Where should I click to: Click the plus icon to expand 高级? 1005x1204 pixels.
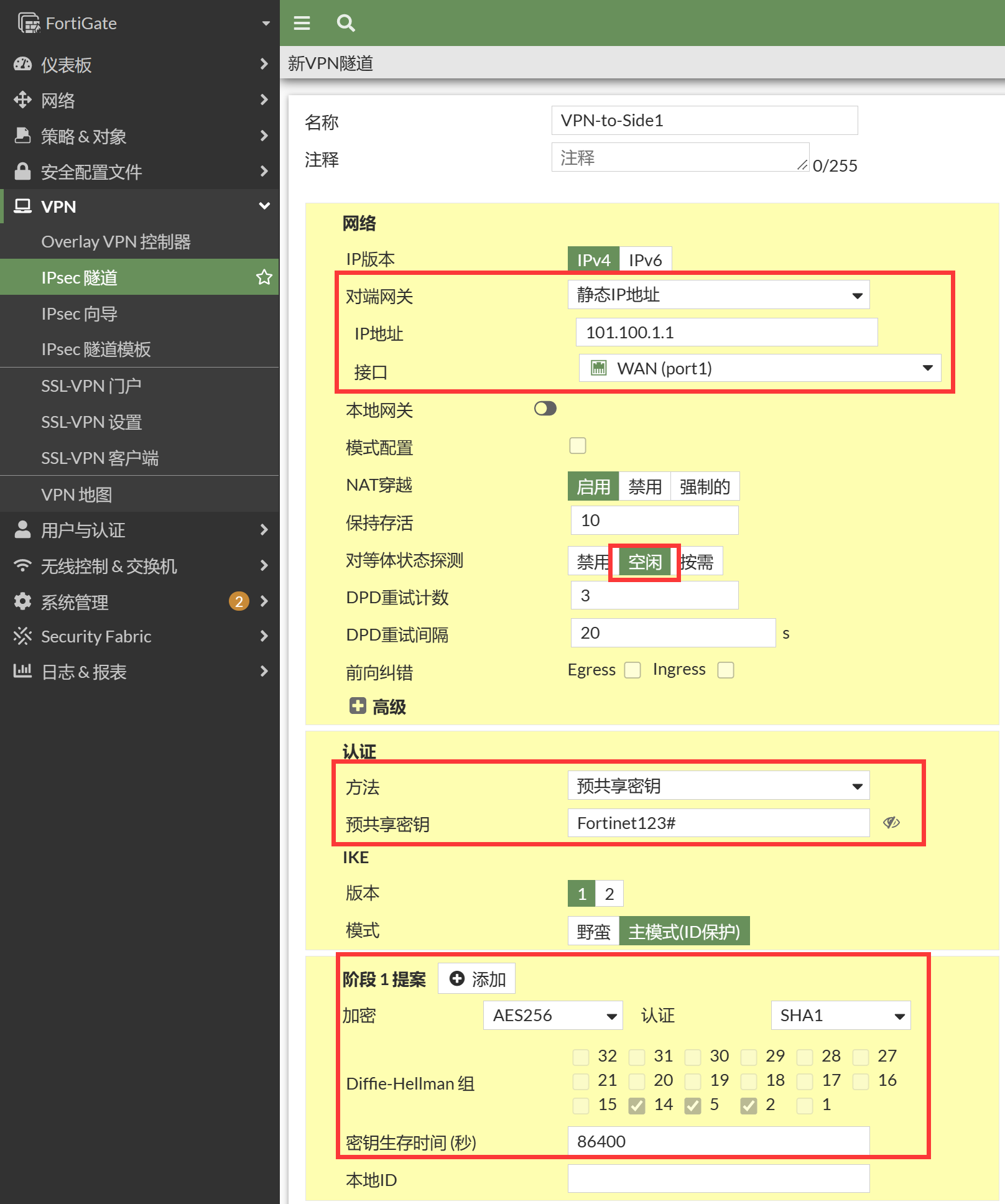click(358, 706)
